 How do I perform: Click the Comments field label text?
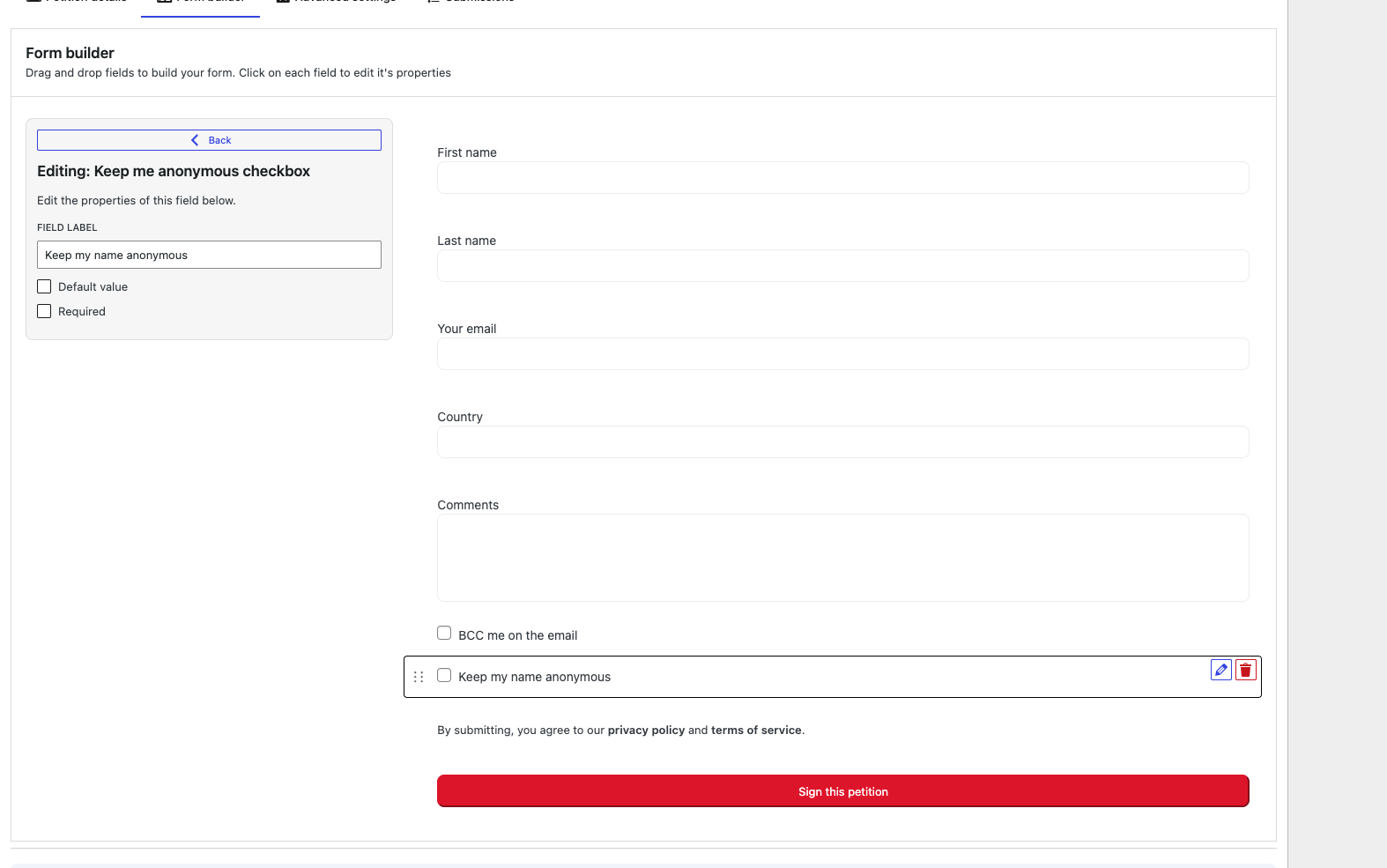(468, 505)
